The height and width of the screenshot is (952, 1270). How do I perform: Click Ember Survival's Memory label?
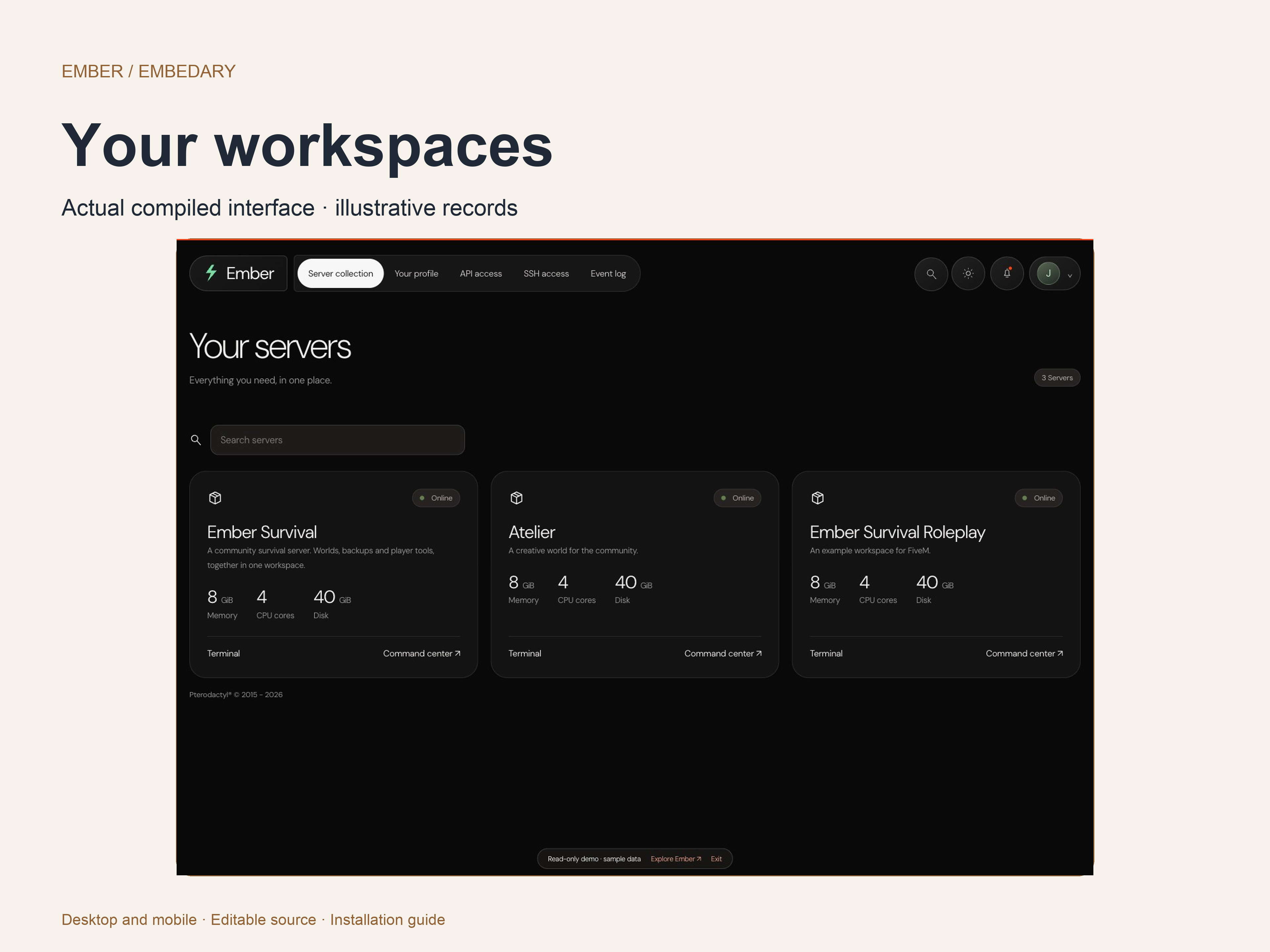point(222,615)
